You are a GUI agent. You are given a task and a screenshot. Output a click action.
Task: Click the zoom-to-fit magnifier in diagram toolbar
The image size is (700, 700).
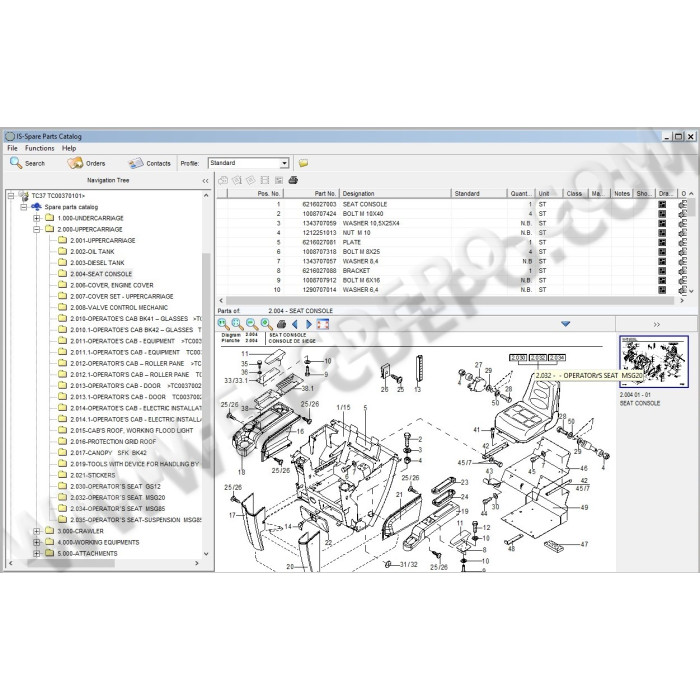tap(238, 324)
